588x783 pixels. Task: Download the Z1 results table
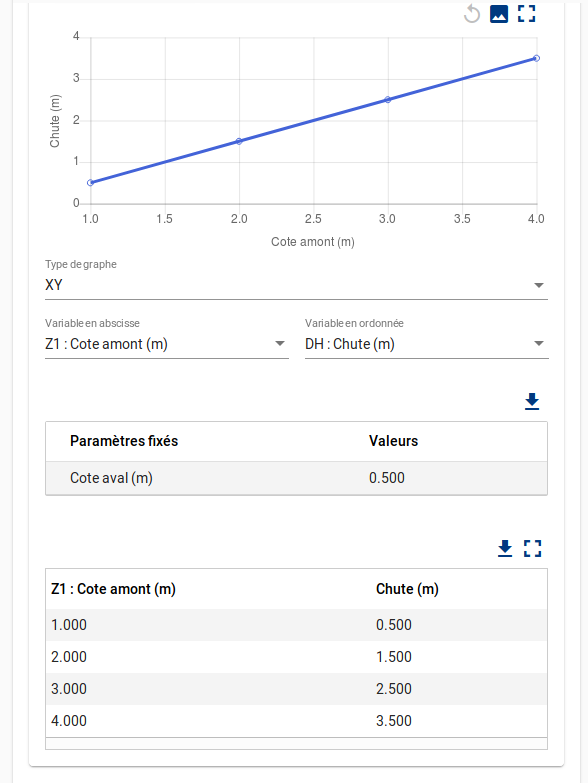505,548
